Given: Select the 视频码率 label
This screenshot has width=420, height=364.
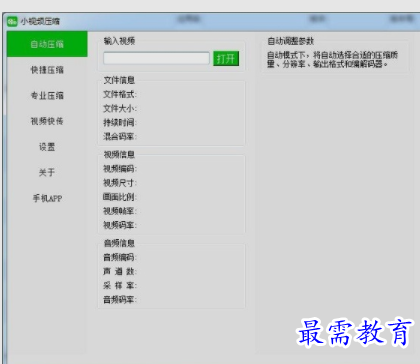Looking at the screenshot, I should (x=120, y=225).
